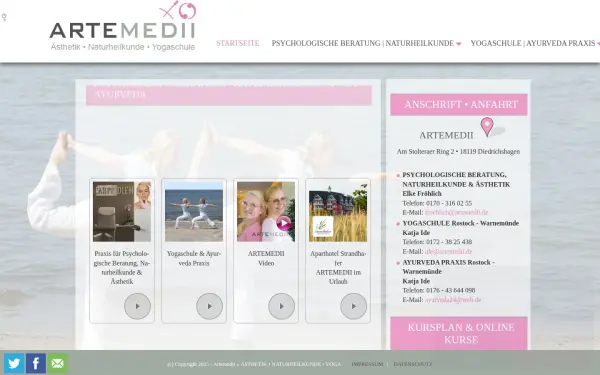Click the pink map pin icon

click(487, 127)
